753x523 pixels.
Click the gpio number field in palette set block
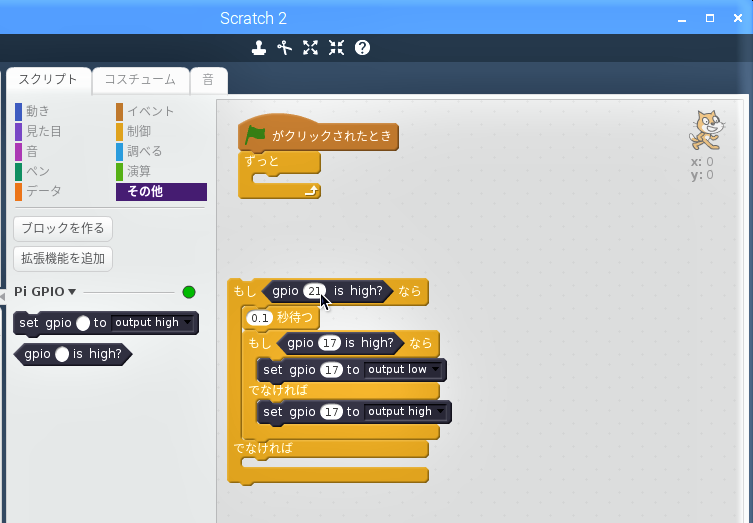[x=83, y=323]
